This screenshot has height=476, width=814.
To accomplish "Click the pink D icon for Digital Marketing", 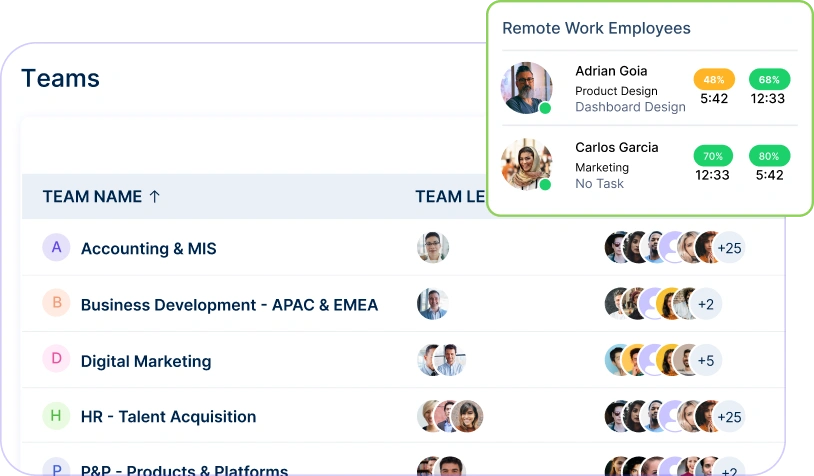I will 56,360.
